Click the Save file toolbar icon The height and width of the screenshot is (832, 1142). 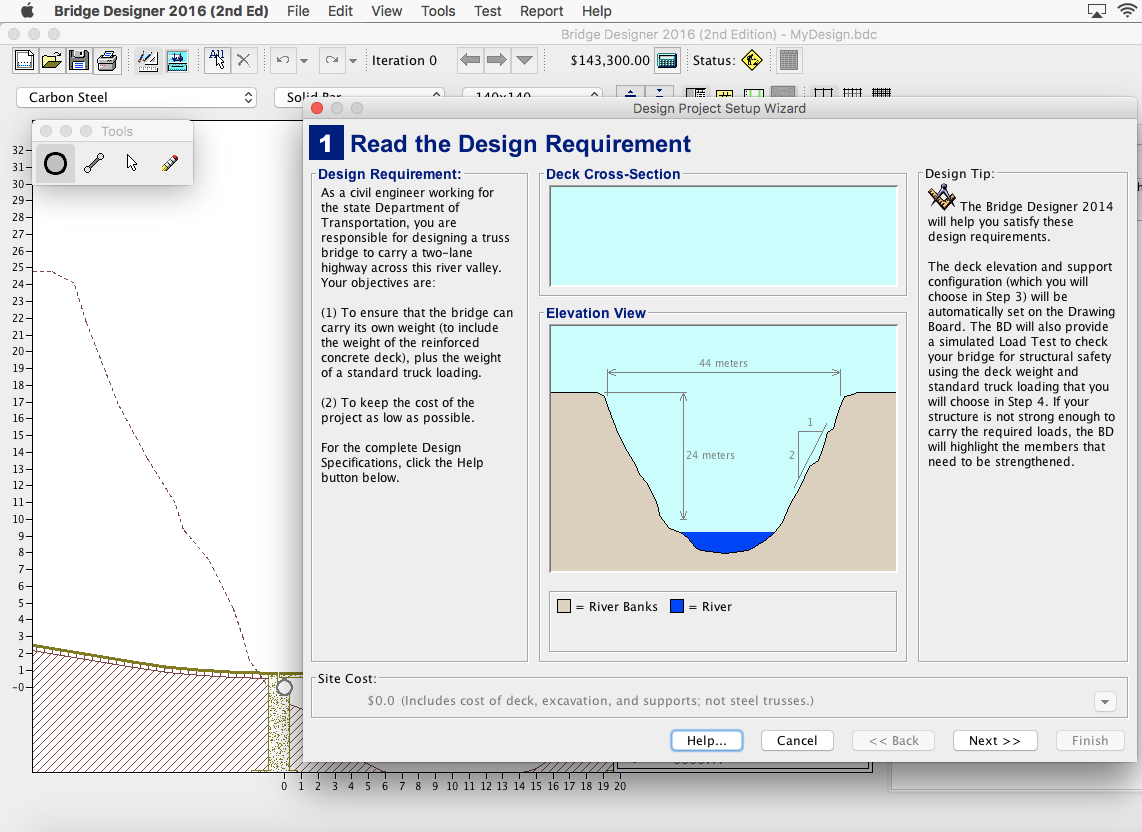coord(79,61)
